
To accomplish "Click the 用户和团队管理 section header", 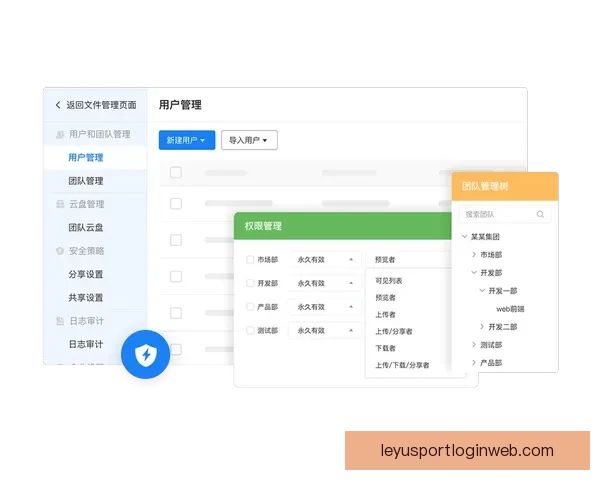I will click(99, 134).
